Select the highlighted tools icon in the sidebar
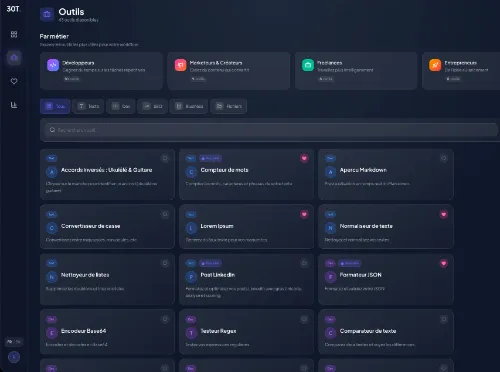Image resolution: width=500 pixels, height=372 pixels. tap(14, 57)
